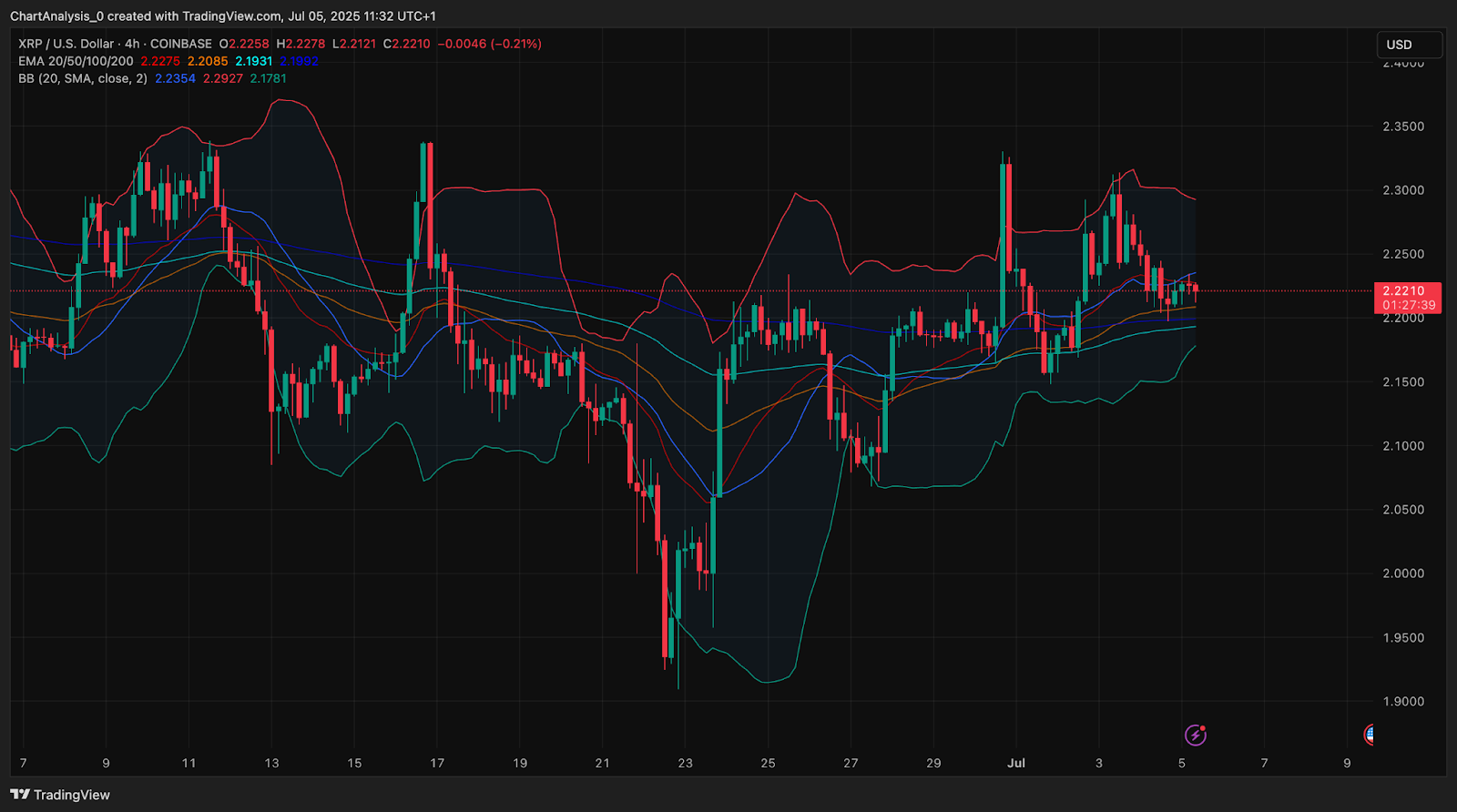The width and height of the screenshot is (1457, 812).
Task: Click the red BB upper value 2.2927
Action: tap(223, 78)
